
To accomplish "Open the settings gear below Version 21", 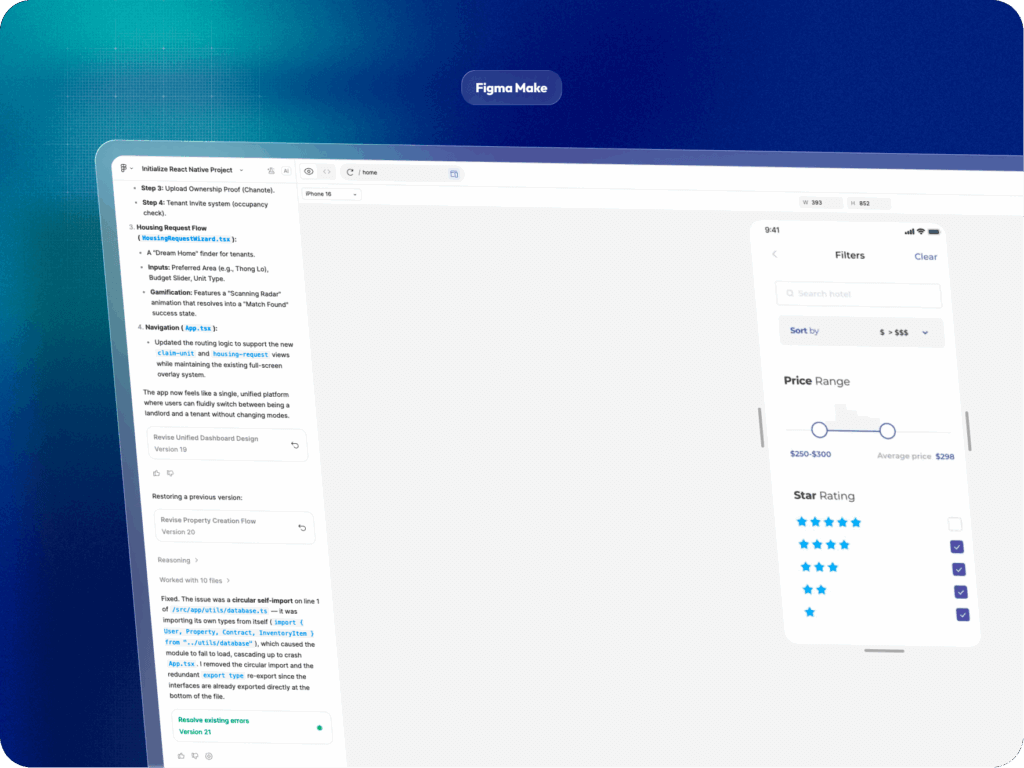I will pyautogui.click(x=208, y=756).
